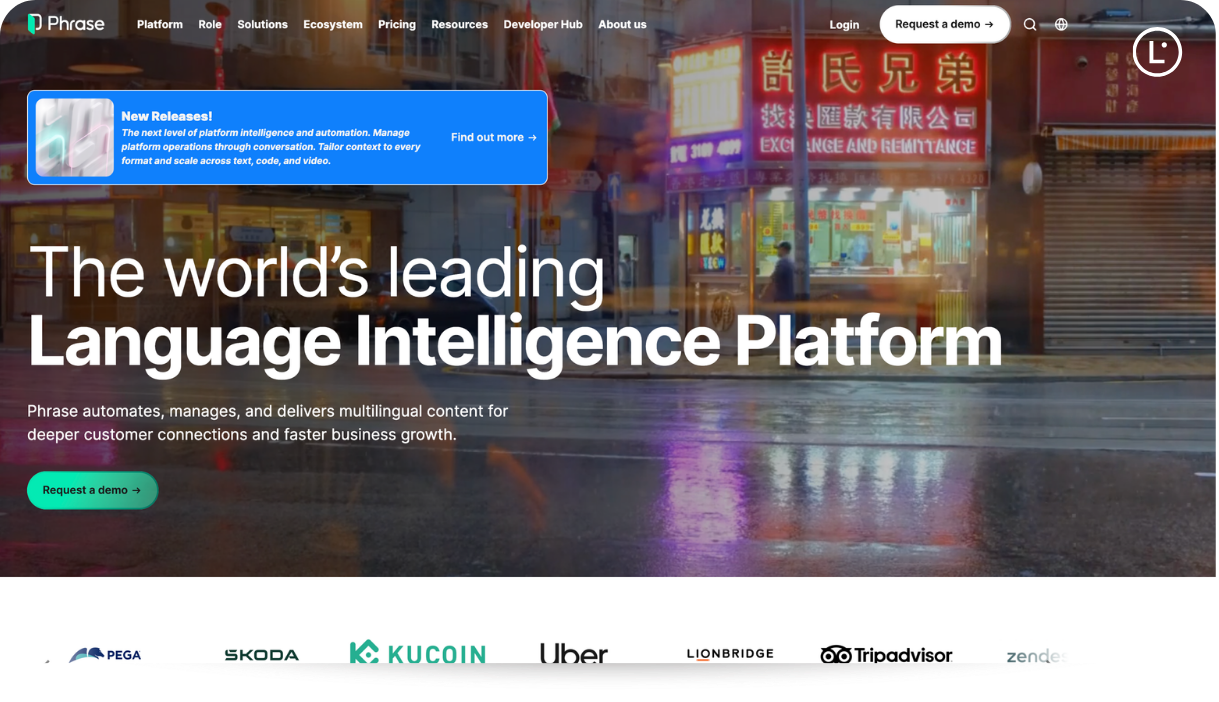This screenshot has height=702, width=1219.
Task: Expand the Solutions menu
Action: [262, 25]
